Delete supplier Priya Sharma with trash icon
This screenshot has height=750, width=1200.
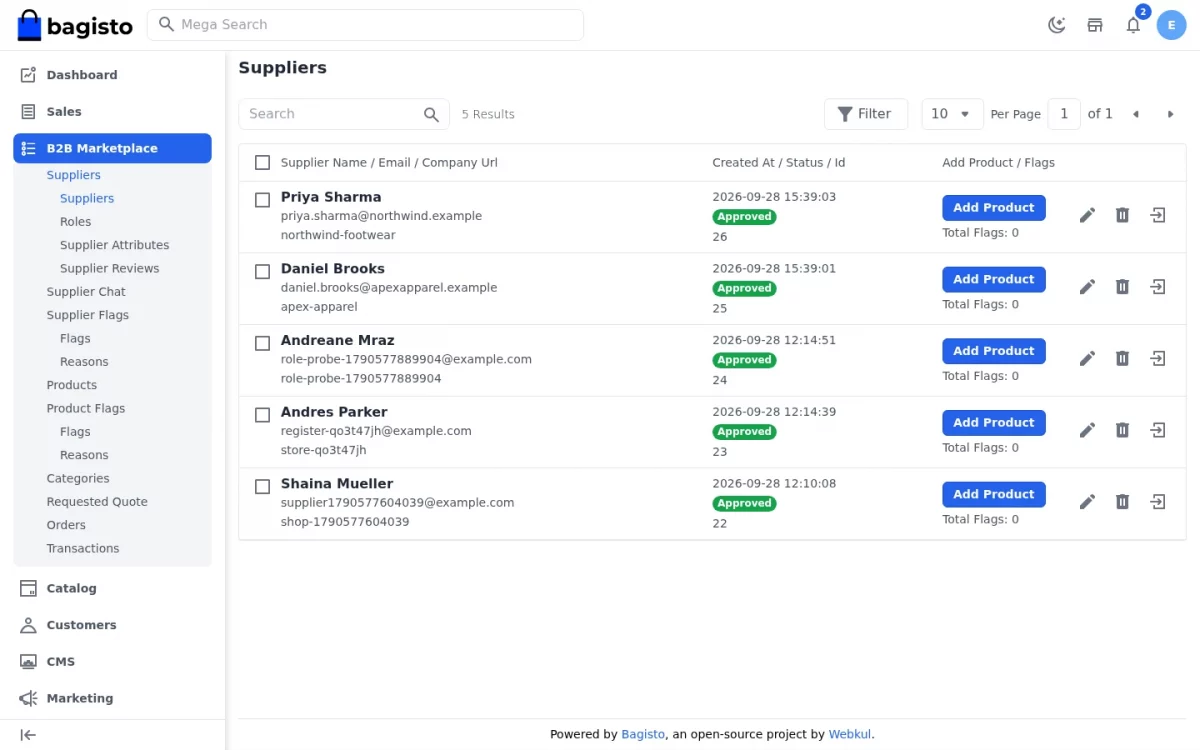(1122, 215)
